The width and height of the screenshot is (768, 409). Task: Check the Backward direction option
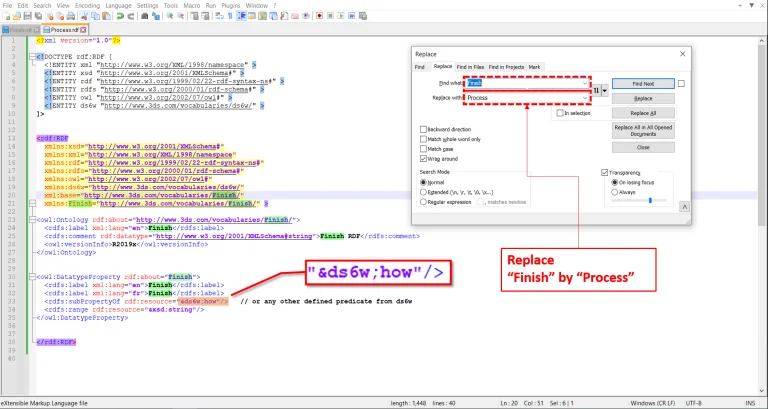tap(424, 129)
